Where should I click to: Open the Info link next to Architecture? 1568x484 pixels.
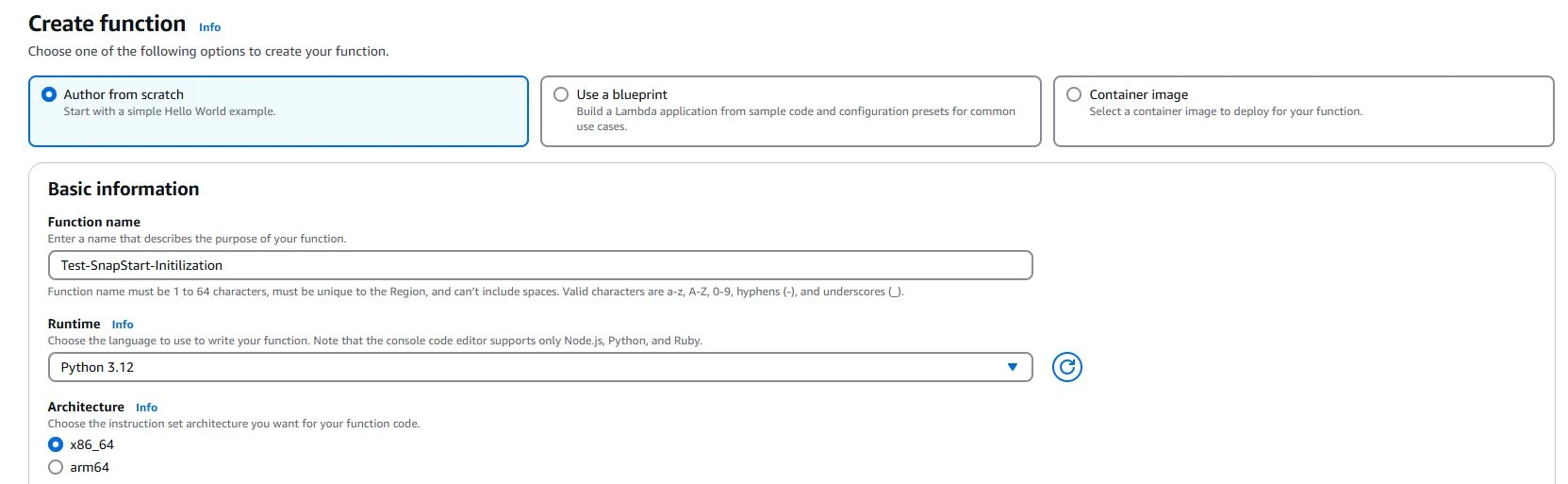coord(146,408)
